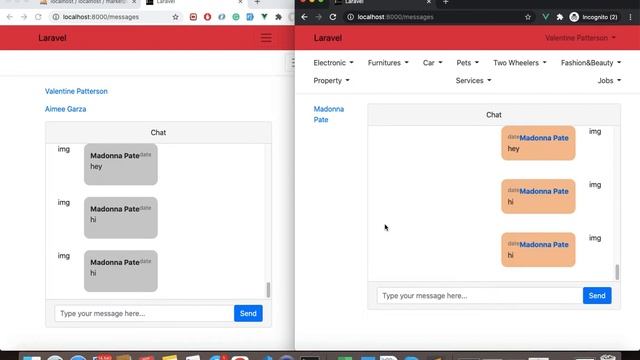Click Madonna Pate name in the orange 'hey' bubble
640x360 pixels.
544,138
